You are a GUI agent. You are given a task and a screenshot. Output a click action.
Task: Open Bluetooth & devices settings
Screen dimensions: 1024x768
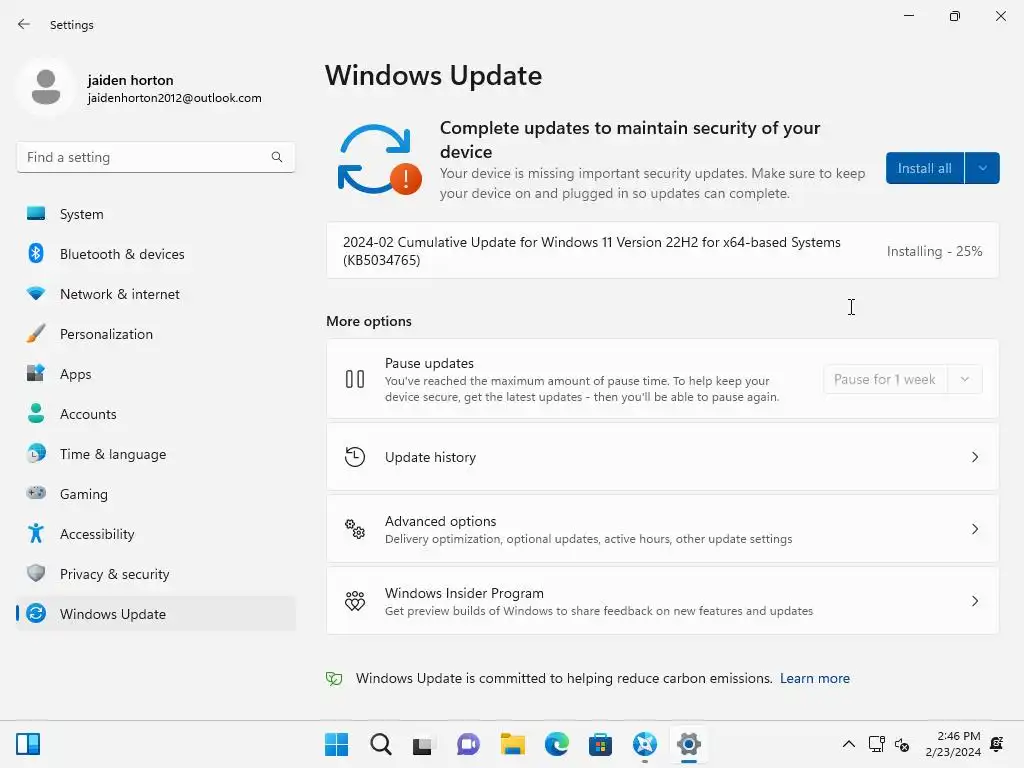tap(156, 254)
